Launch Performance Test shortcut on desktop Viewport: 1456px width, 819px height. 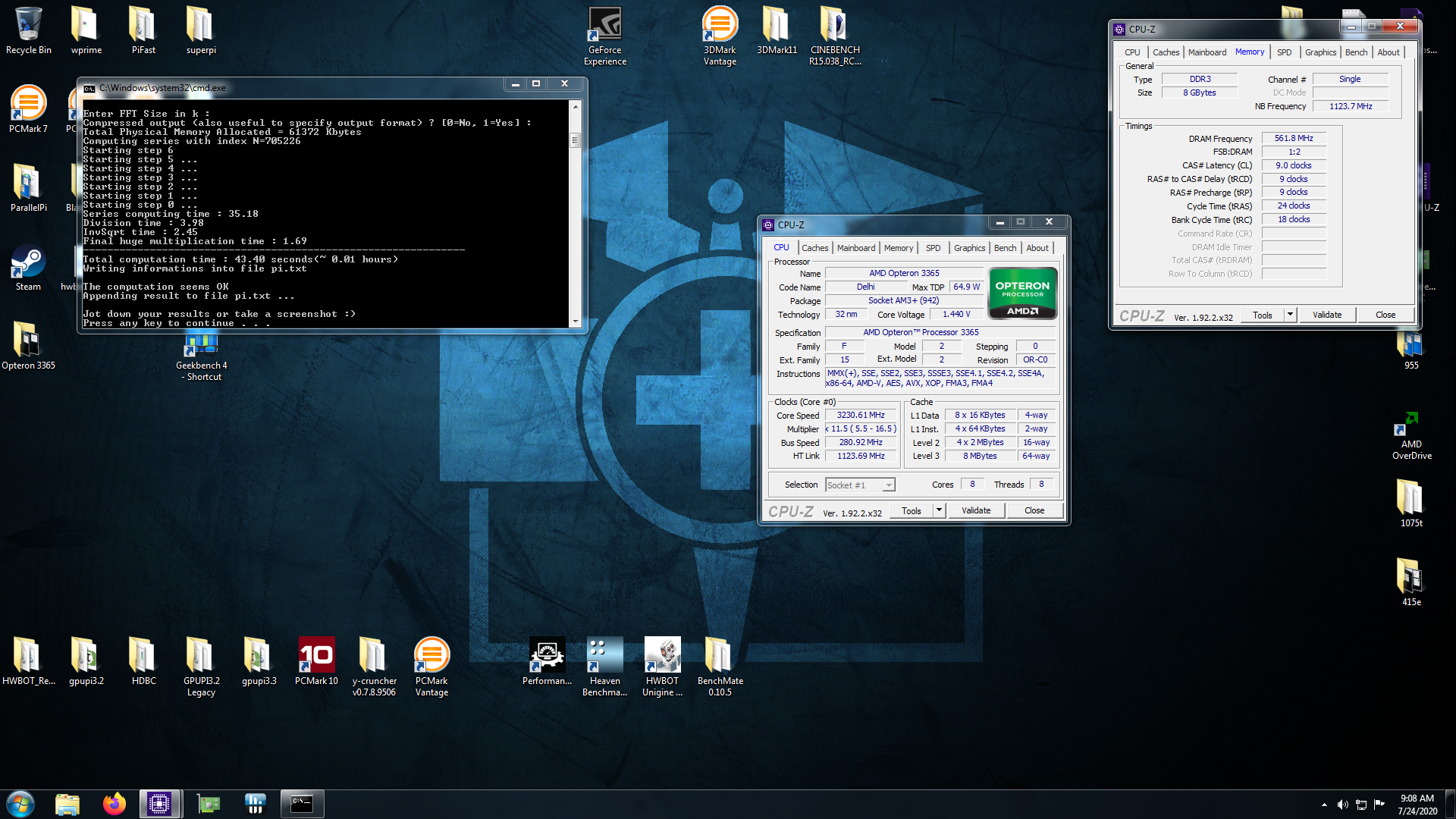(547, 661)
